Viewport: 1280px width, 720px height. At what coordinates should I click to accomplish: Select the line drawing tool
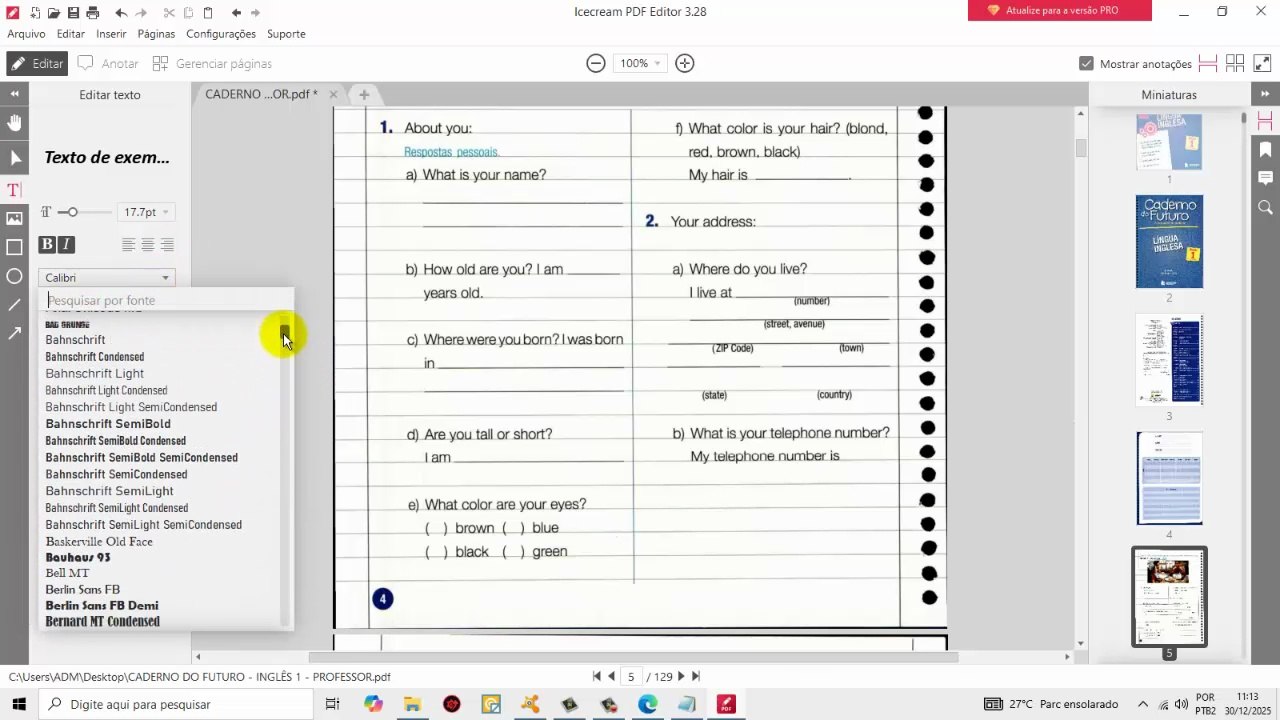click(x=14, y=305)
